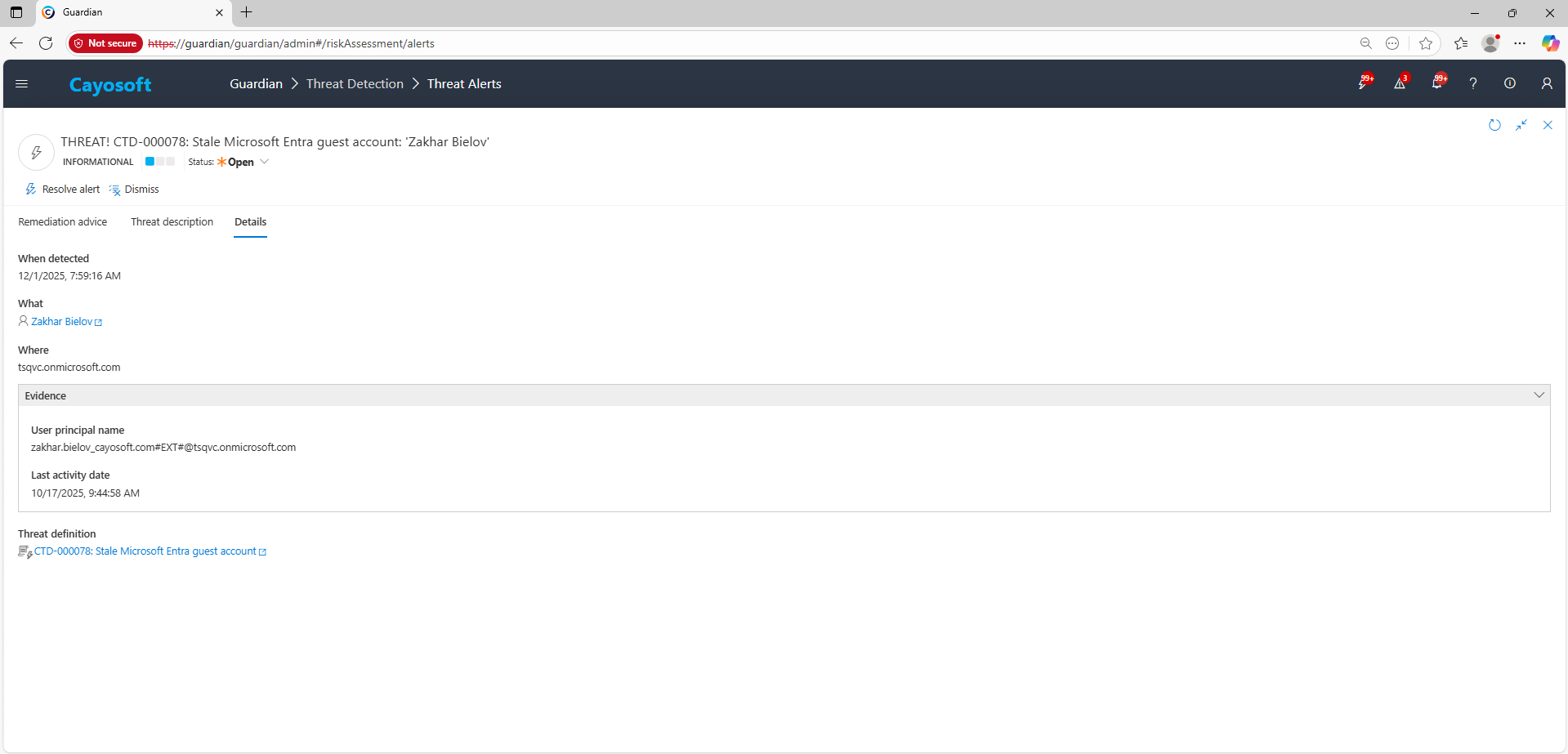View warnings via the triangle badge icon
1568x754 pixels.
point(1400,83)
